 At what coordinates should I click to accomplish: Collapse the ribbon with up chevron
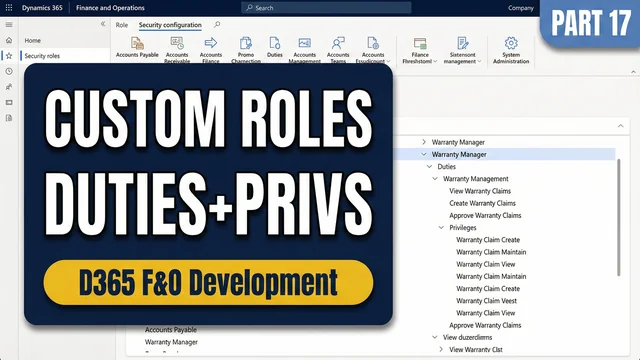633,72
